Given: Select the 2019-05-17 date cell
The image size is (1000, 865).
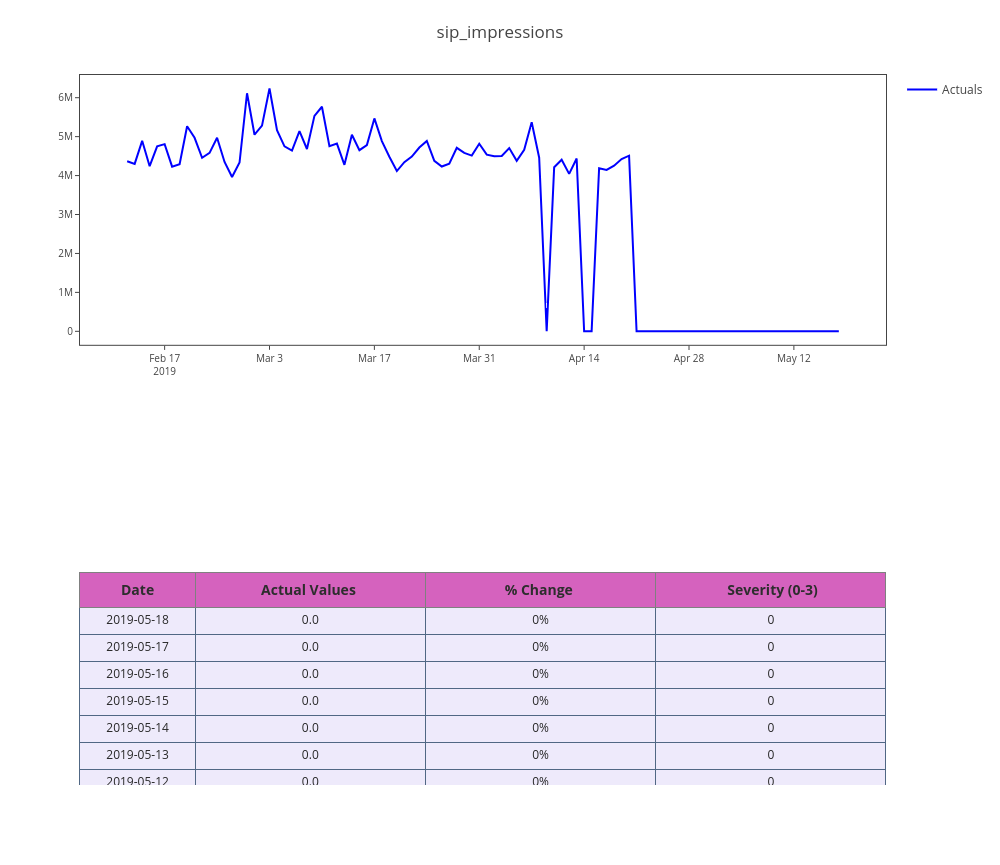Looking at the screenshot, I should point(138,647).
